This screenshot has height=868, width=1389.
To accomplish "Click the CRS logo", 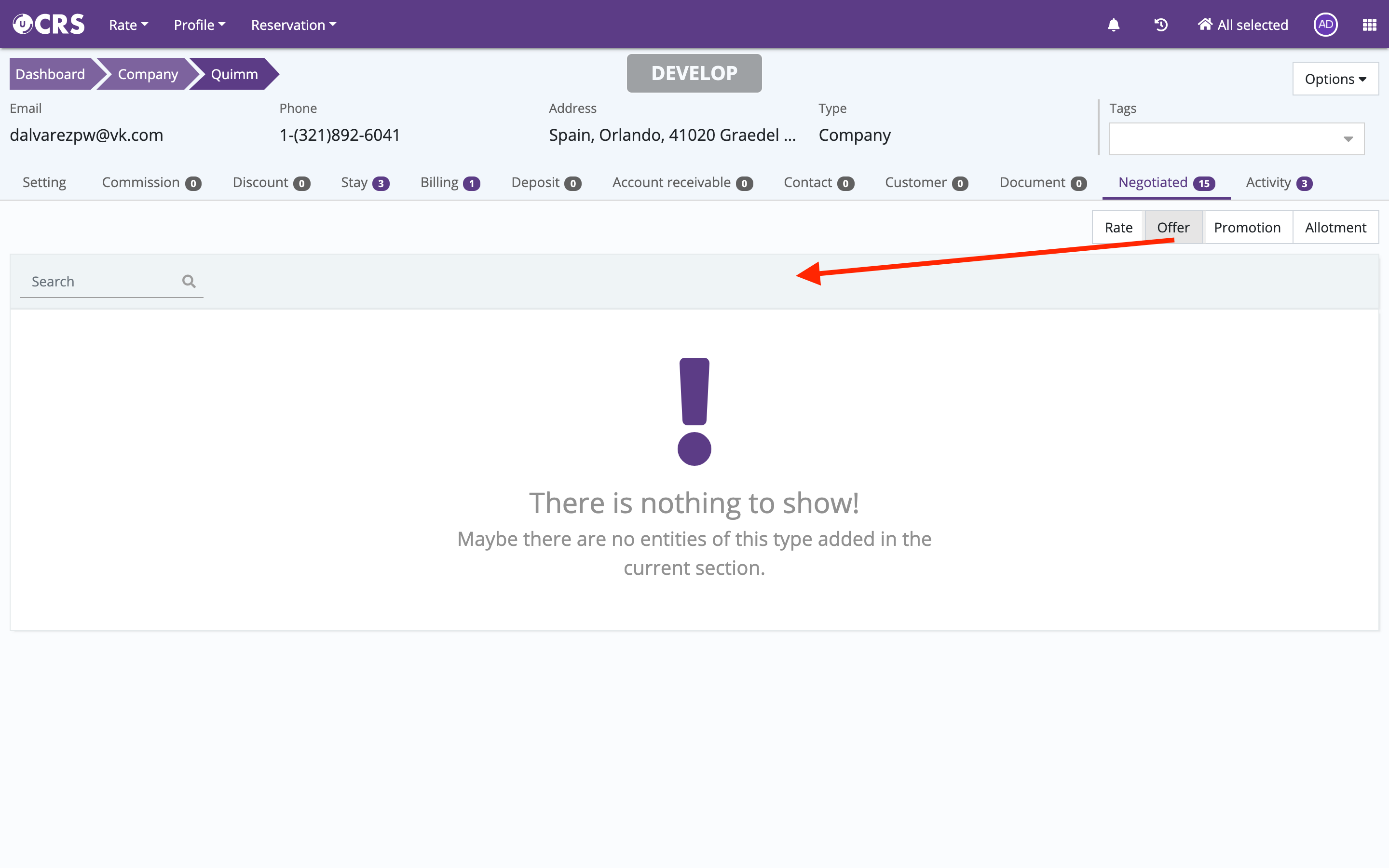I will click(x=49, y=25).
